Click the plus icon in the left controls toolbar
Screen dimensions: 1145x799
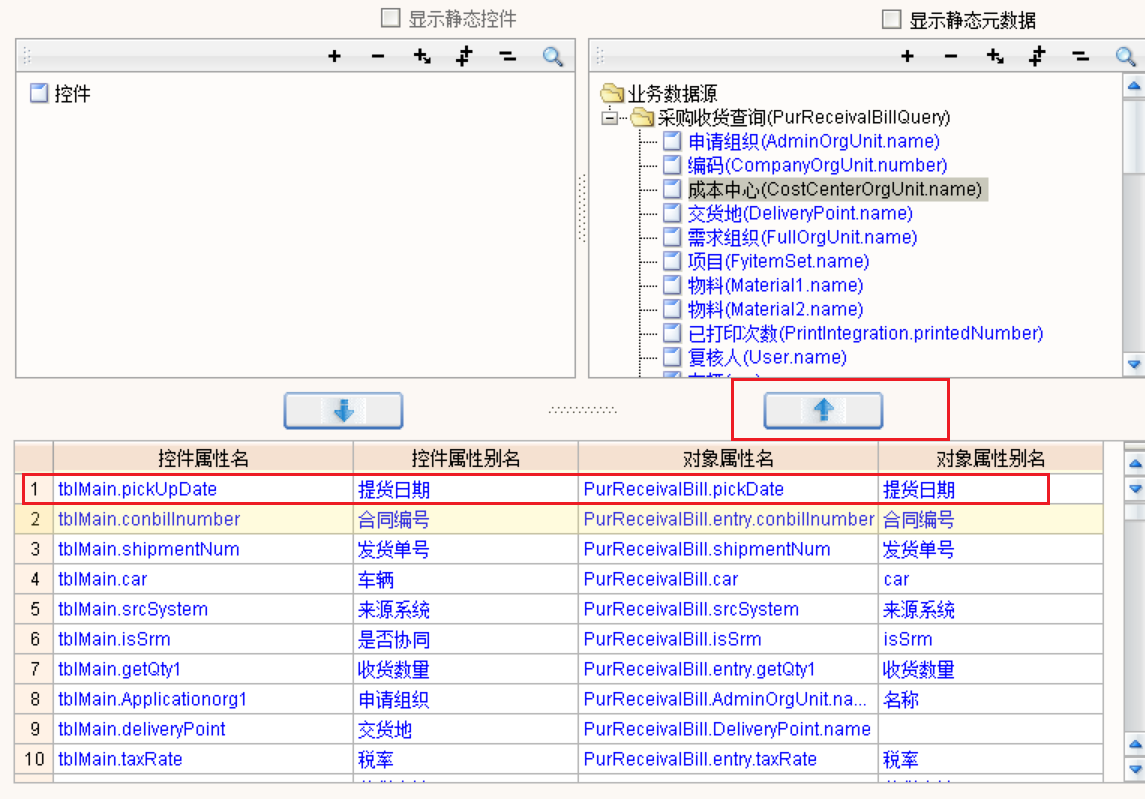click(x=335, y=57)
